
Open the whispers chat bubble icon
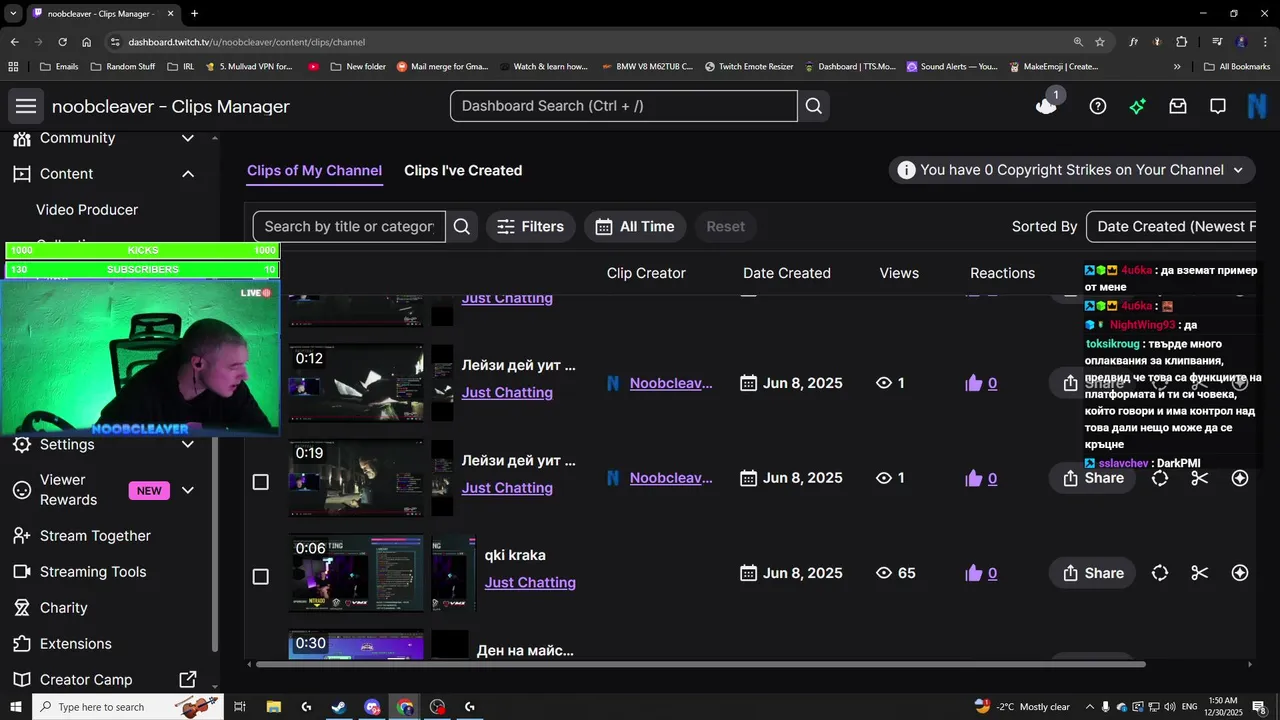1218,106
